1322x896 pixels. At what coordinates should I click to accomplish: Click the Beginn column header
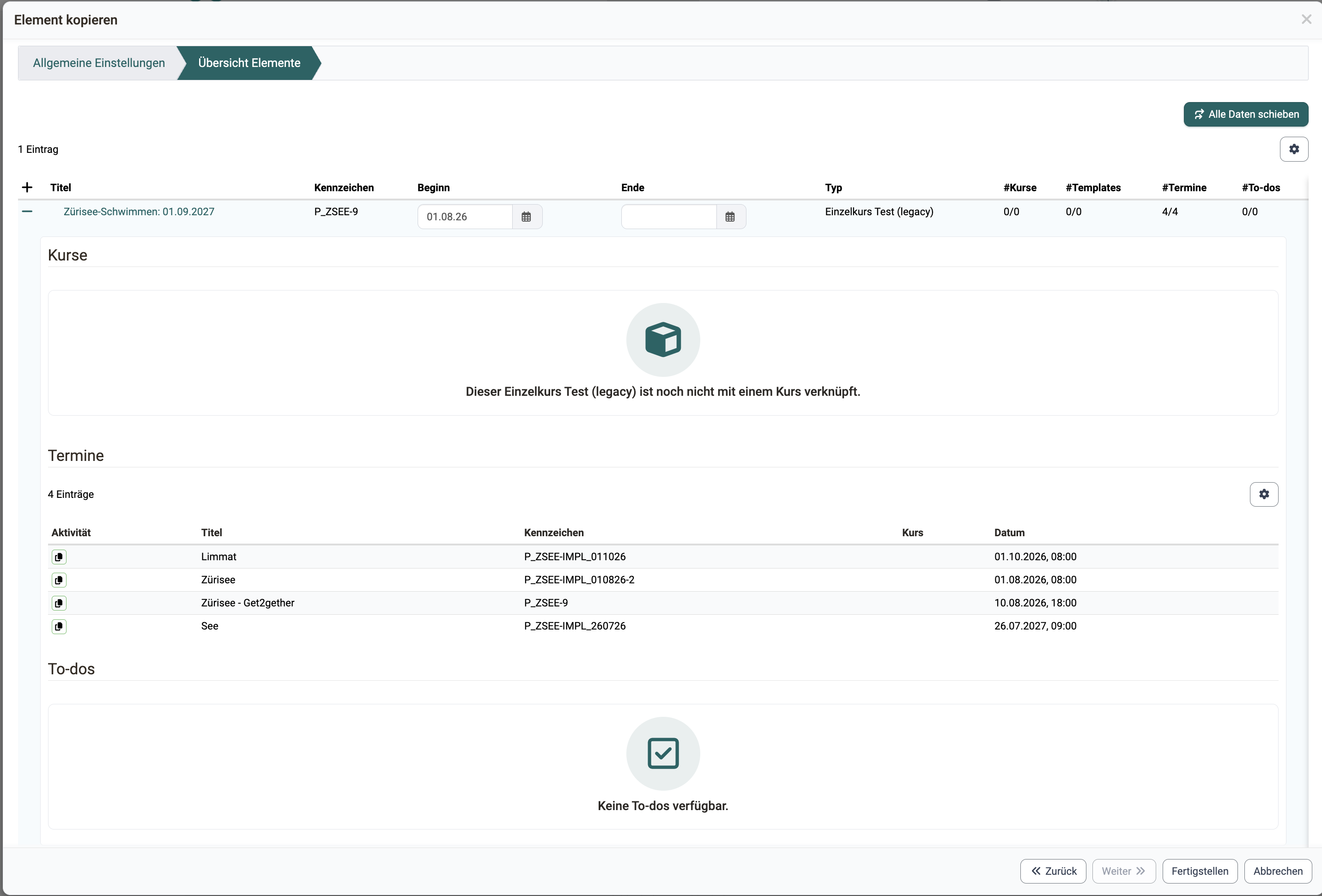[433, 188]
